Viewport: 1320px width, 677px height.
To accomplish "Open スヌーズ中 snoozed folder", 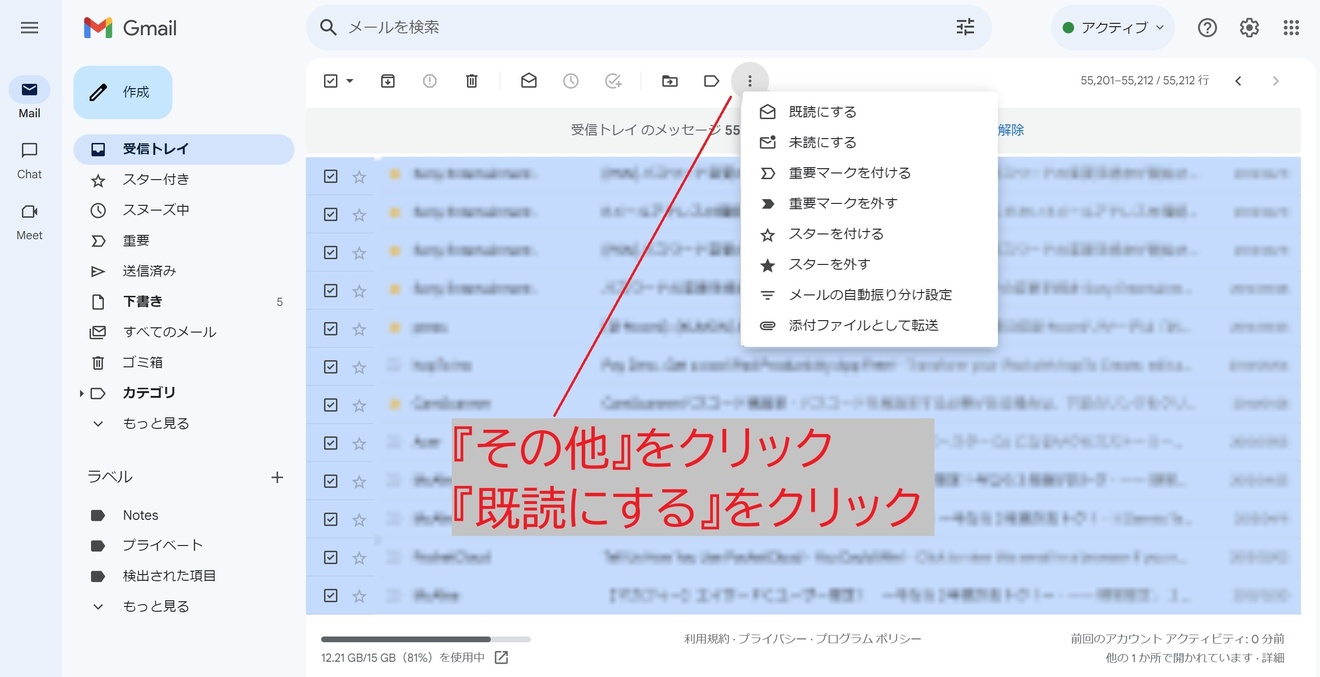I will tap(184, 210).
